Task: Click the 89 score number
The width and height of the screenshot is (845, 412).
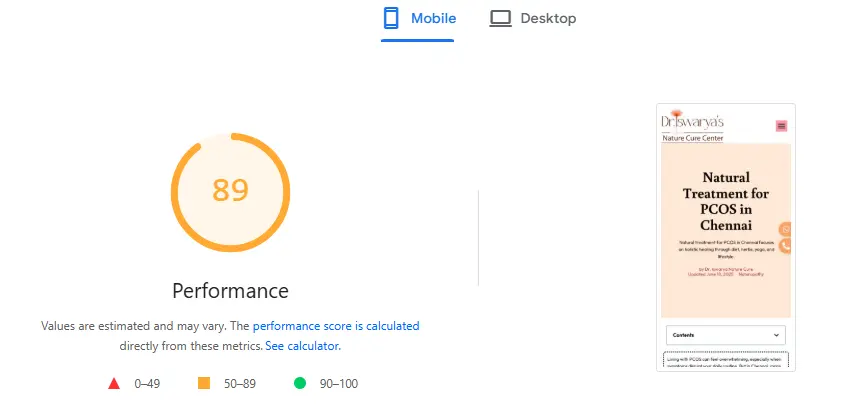Action: (x=231, y=190)
